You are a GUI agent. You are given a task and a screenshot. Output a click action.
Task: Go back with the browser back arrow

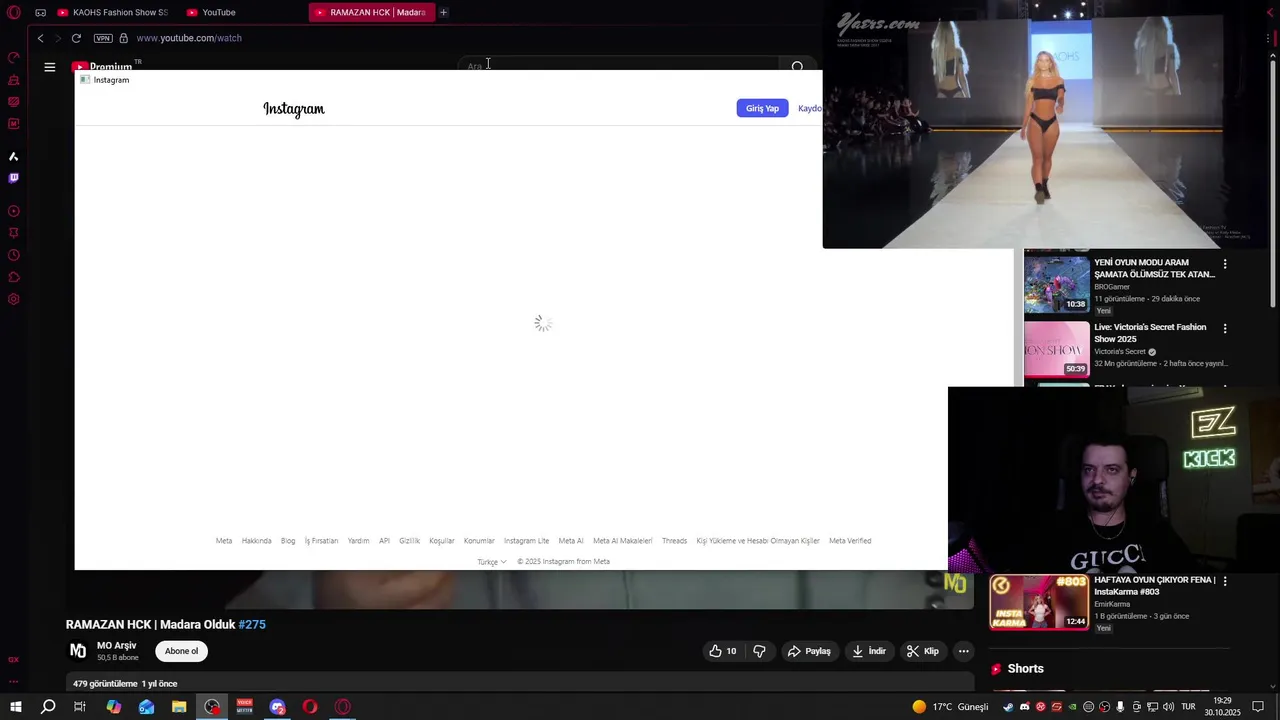[x=40, y=38]
